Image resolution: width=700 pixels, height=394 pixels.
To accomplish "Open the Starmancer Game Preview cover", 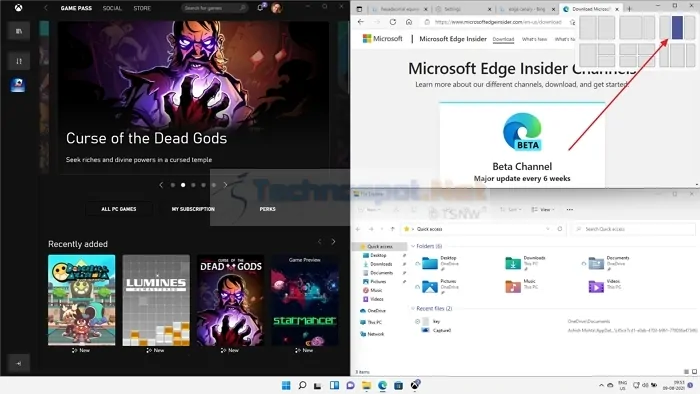I will (304, 300).
